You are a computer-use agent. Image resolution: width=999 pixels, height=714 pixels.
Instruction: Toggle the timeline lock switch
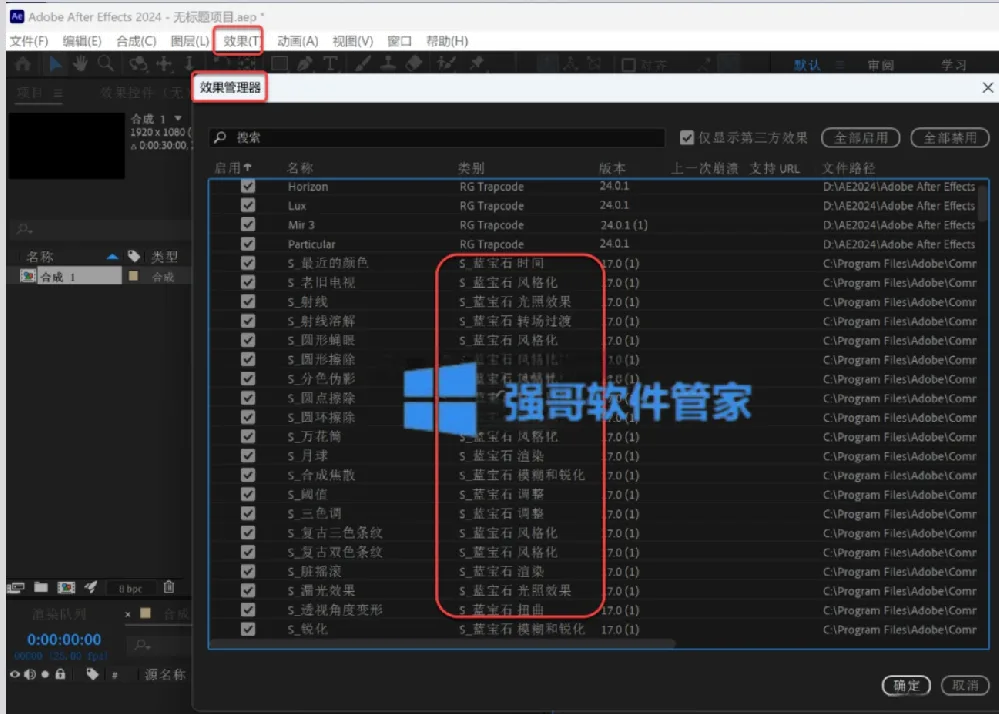point(61,673)
